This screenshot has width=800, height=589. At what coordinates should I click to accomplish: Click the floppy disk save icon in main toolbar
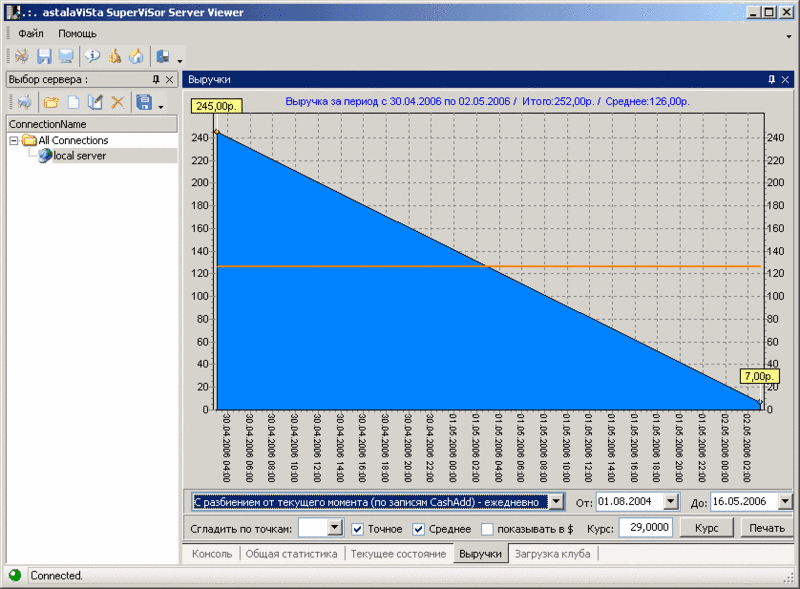pyautogui.click(x=44, y=56)
